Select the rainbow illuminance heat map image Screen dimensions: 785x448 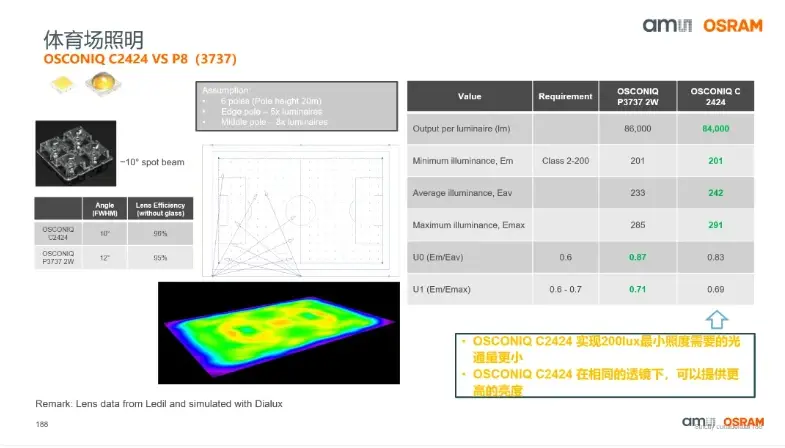pos(279,333)
